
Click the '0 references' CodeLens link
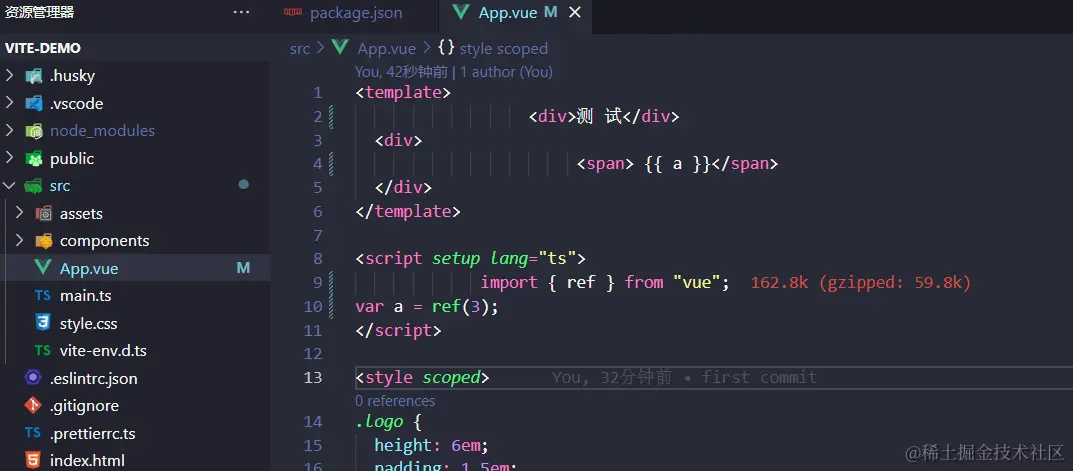tap(396, 400)
